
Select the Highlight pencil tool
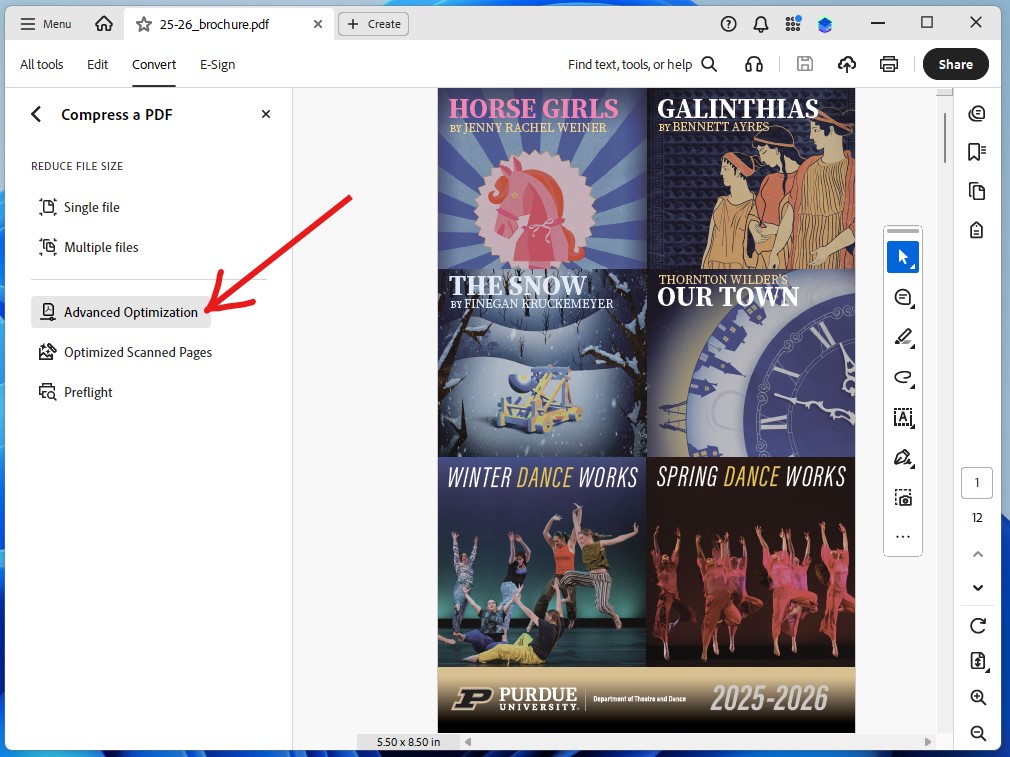pos(903,337)
